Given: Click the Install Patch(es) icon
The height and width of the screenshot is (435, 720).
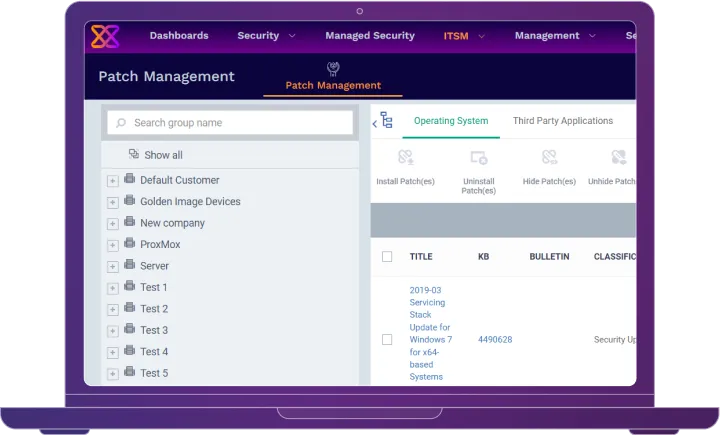Looking at the screenshot, I should (x=405, y=158).
